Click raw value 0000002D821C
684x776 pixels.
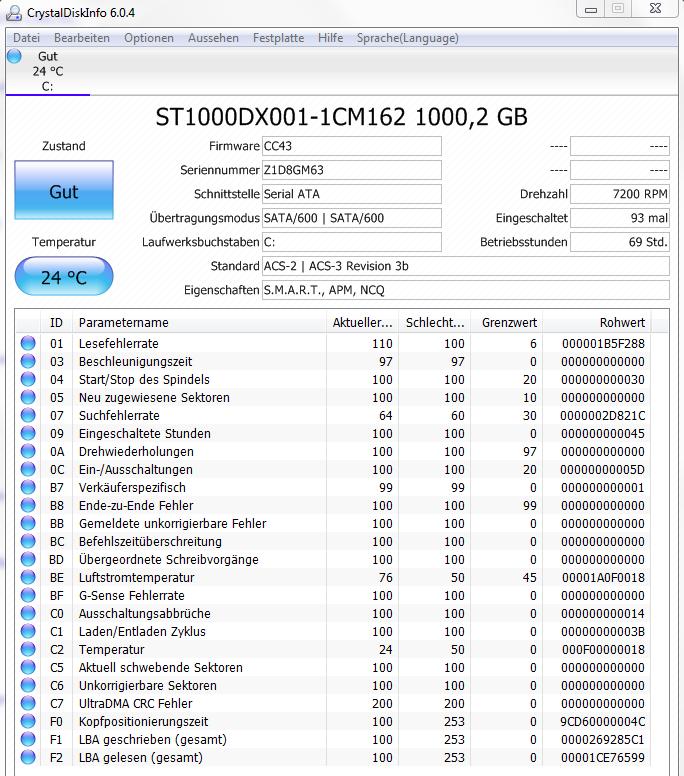point(603,416)
